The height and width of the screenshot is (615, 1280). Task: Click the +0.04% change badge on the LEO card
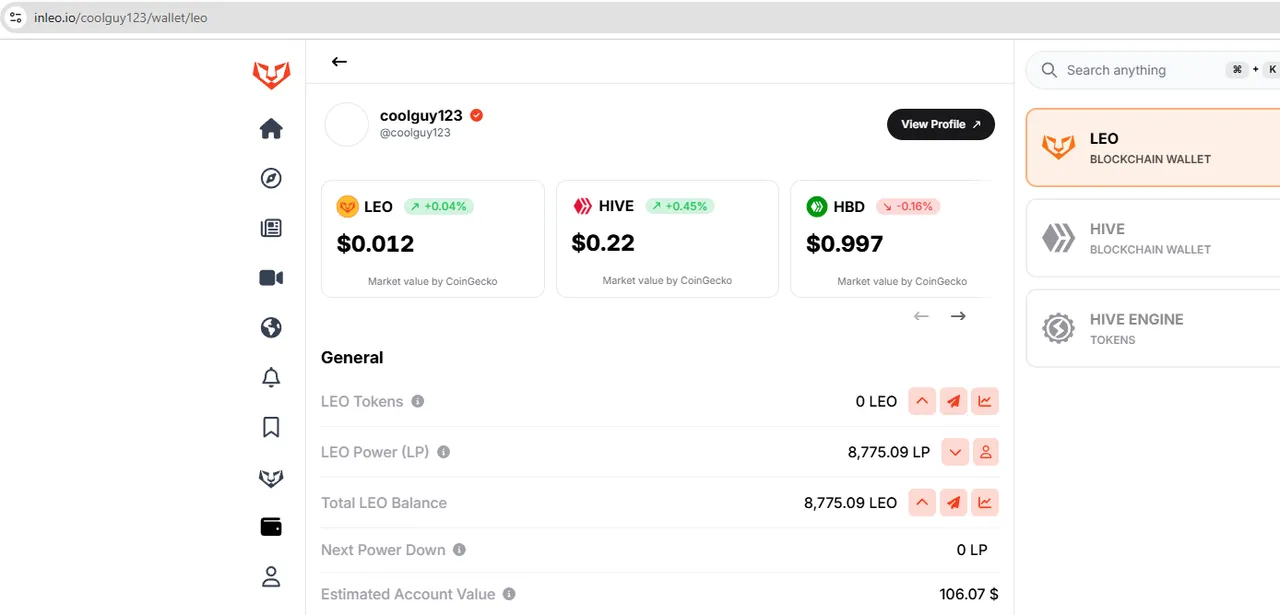[439, 206]
